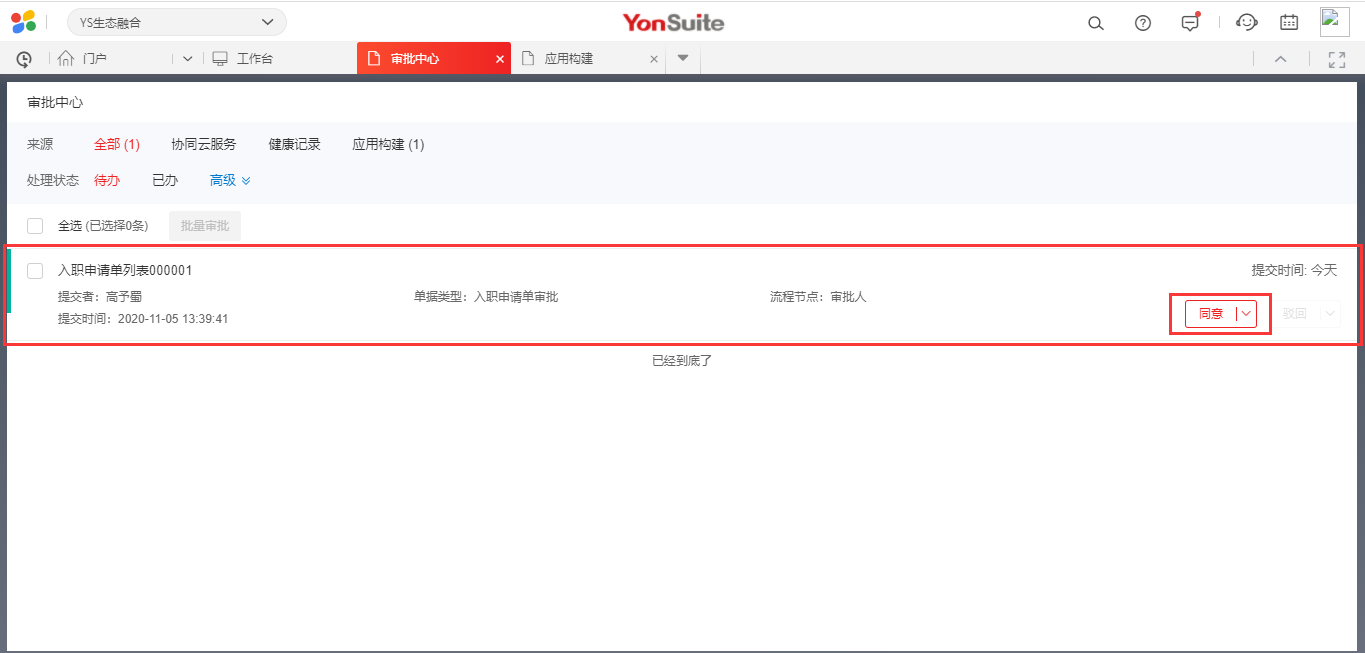Expand the 高级 advanced filter

[x=230, y=180]
